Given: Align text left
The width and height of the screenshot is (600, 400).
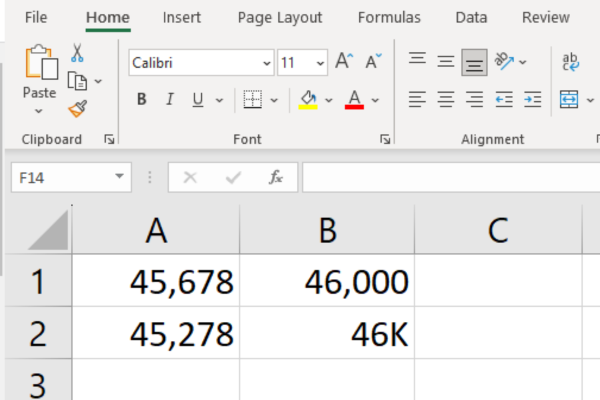Looking at the screenshot, I should coord(417,100).
